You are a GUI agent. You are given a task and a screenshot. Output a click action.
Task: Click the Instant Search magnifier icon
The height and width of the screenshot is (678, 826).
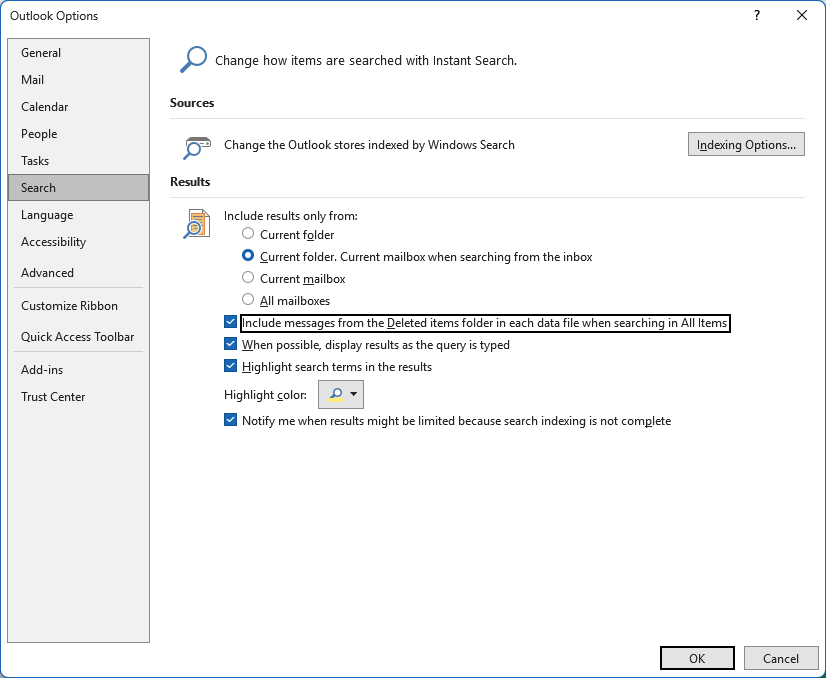[192, 59]
